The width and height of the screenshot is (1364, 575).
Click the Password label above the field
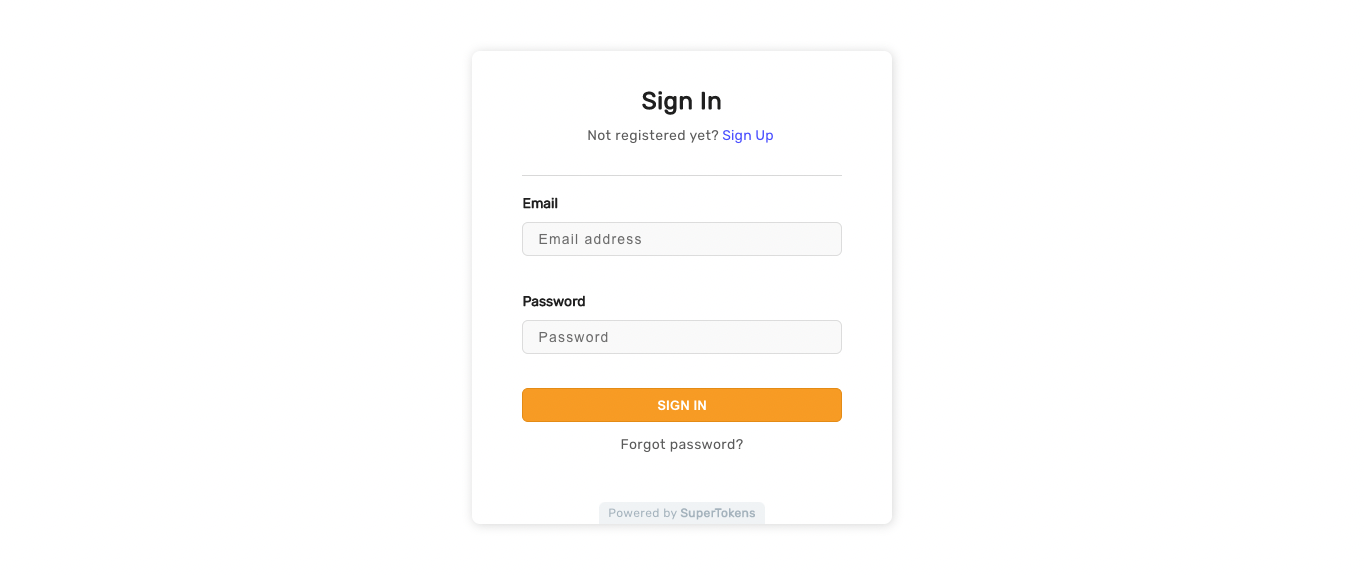click(554, 301)
